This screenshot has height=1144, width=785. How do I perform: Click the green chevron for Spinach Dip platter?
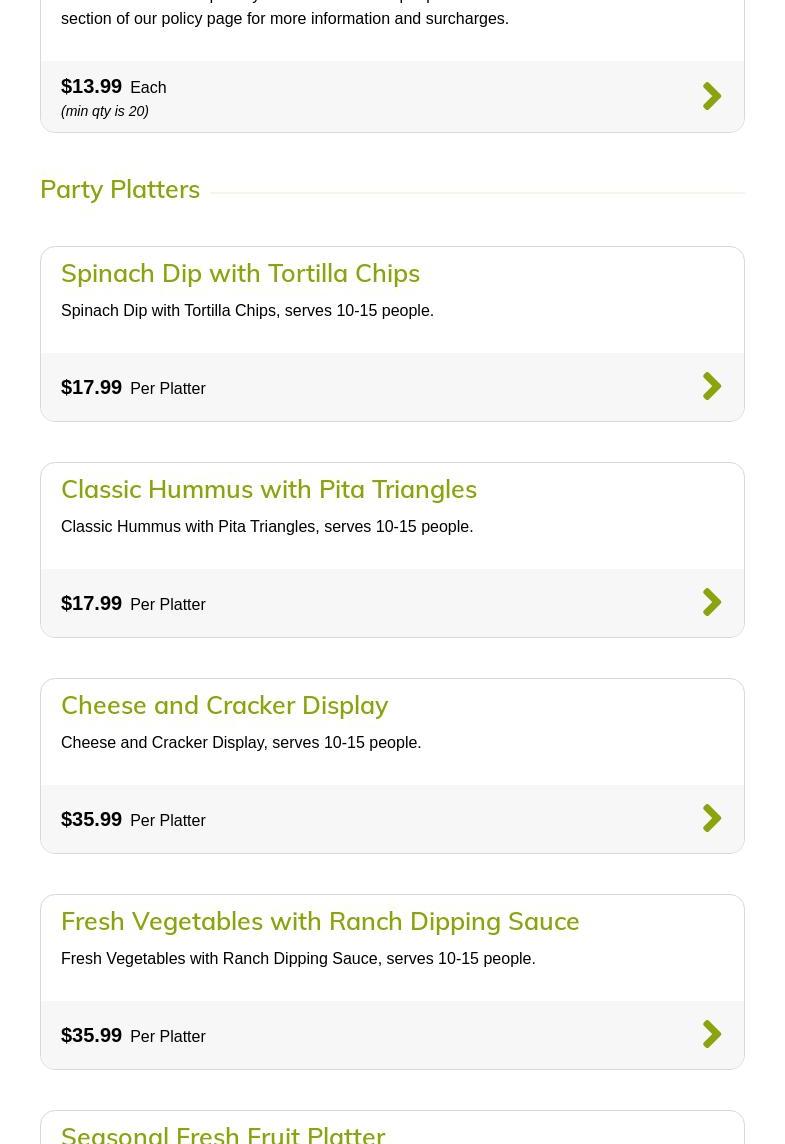coord(712,387)
